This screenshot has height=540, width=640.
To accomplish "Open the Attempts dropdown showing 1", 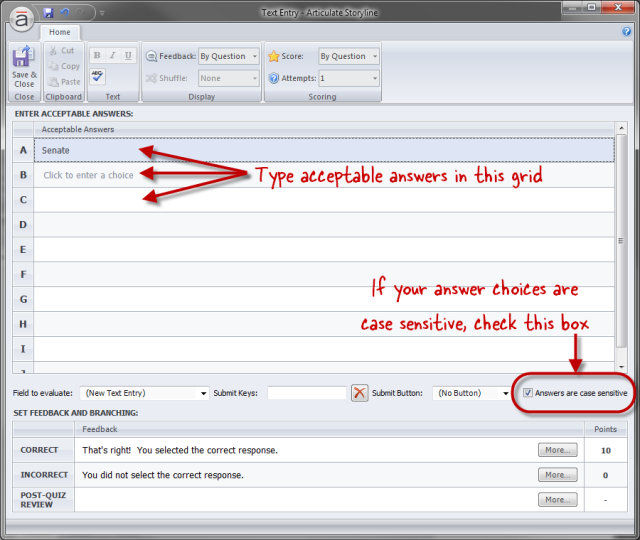I will coord(349,78).
